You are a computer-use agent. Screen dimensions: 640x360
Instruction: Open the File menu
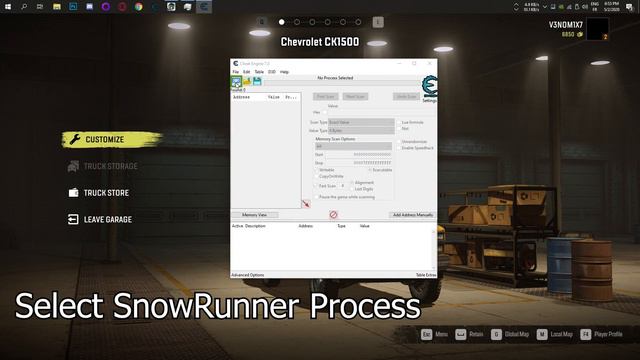coord(236,72)
